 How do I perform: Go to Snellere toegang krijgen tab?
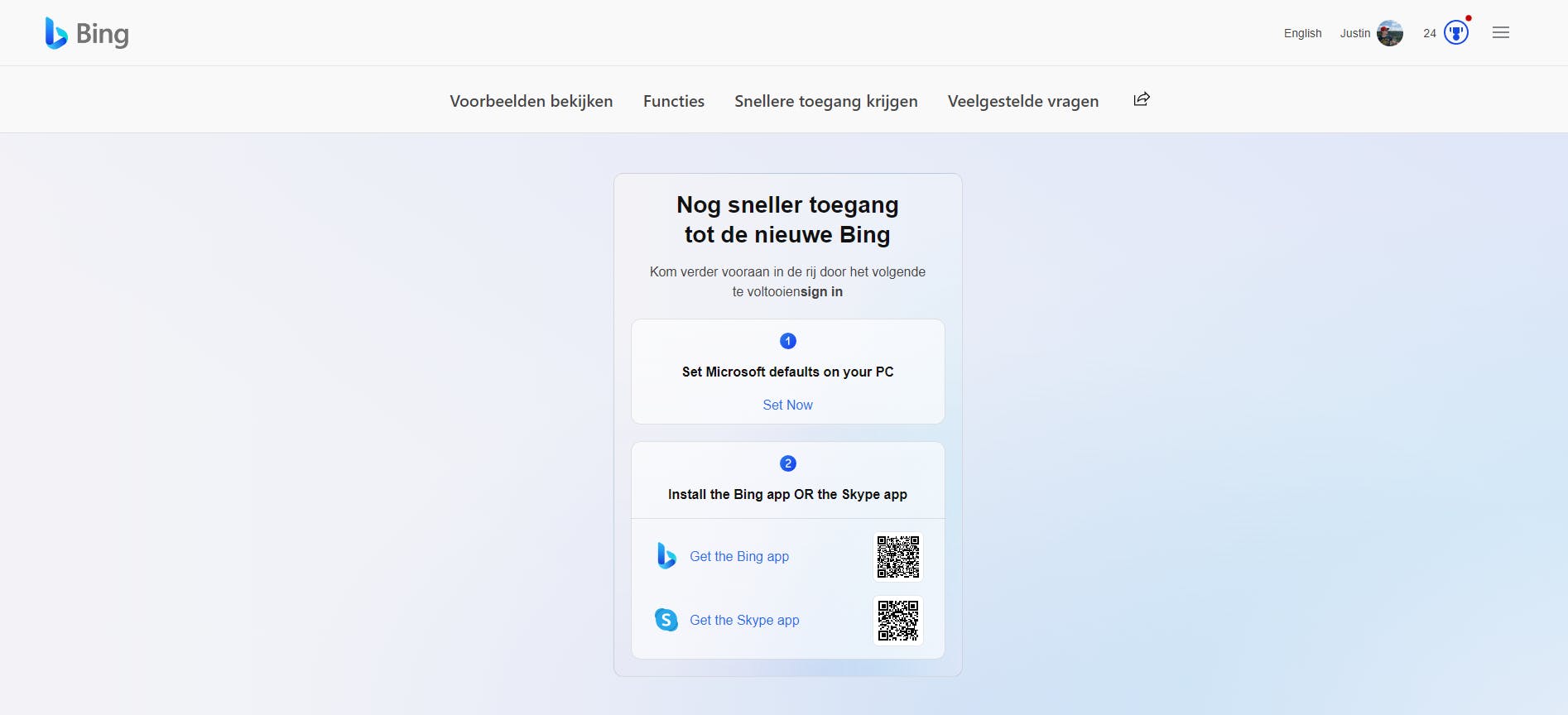(826, 101)
